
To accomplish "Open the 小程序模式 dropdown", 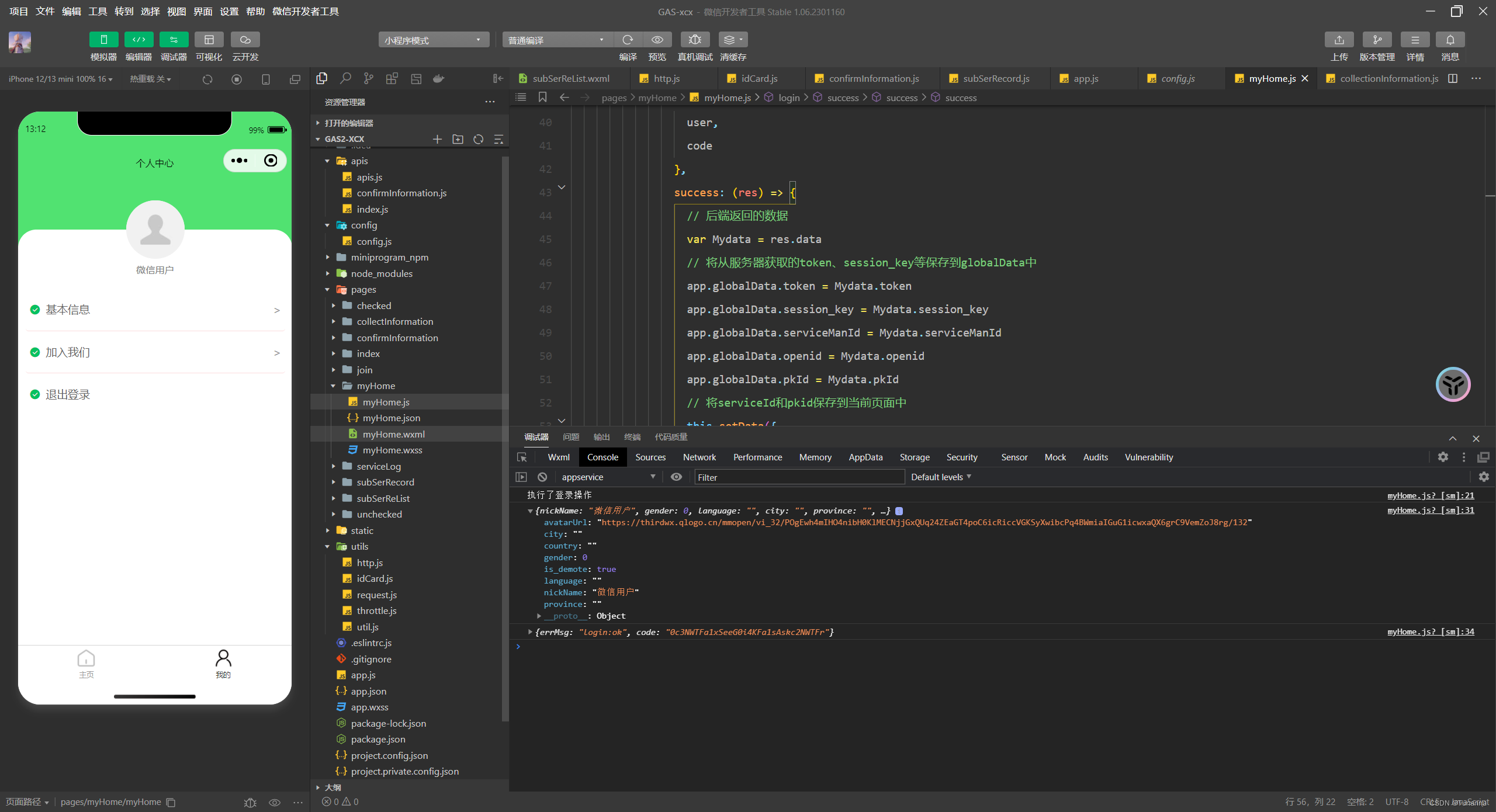I will point(433,40).
